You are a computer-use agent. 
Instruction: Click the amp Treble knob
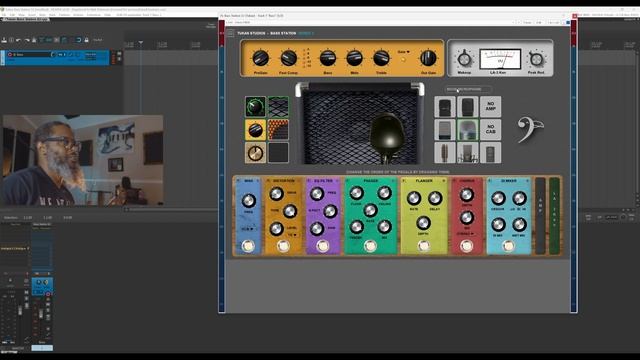click(381, 58)
